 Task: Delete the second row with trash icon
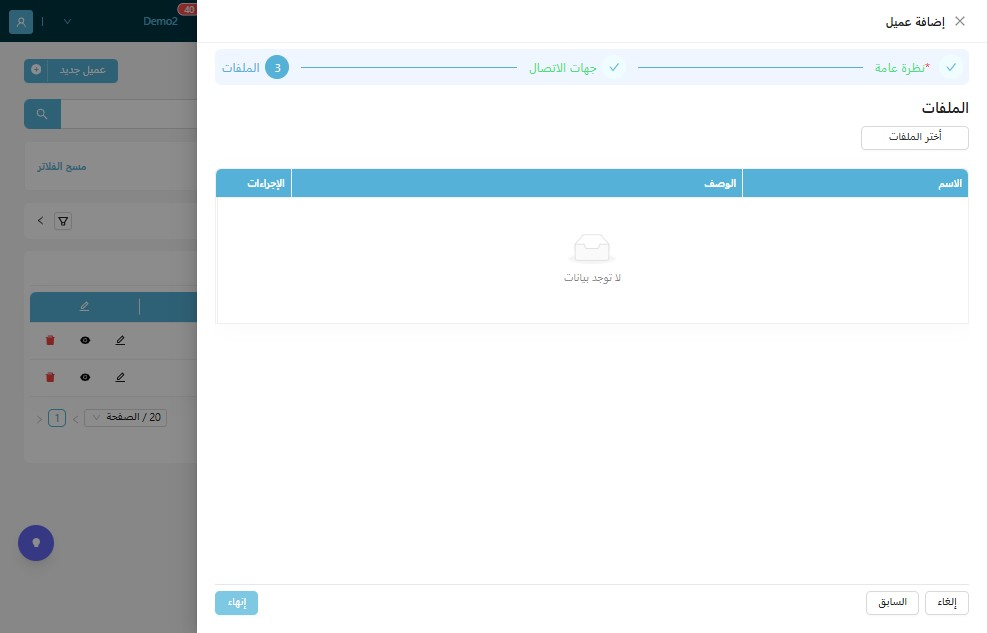coord(50,378)
